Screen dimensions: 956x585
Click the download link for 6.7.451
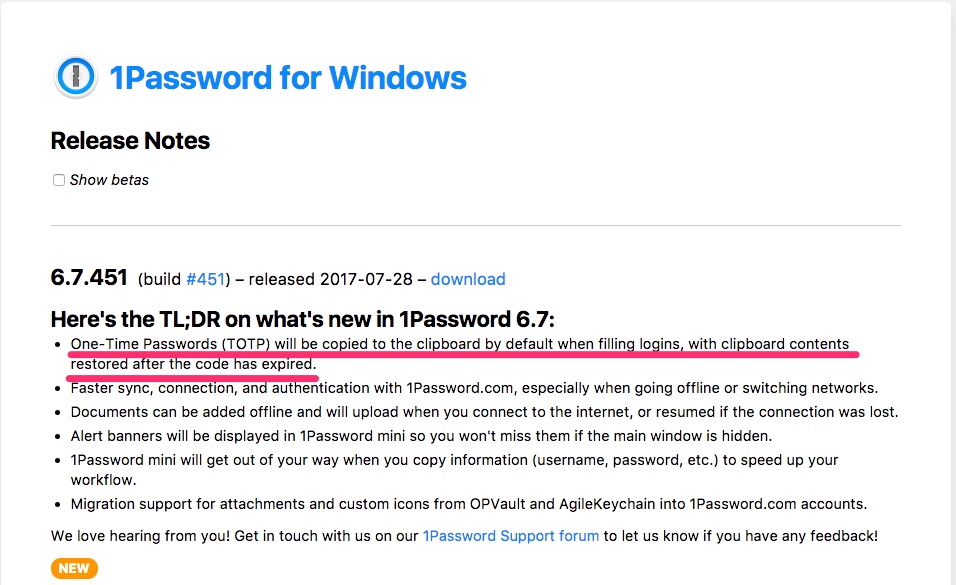pos(468,279)
